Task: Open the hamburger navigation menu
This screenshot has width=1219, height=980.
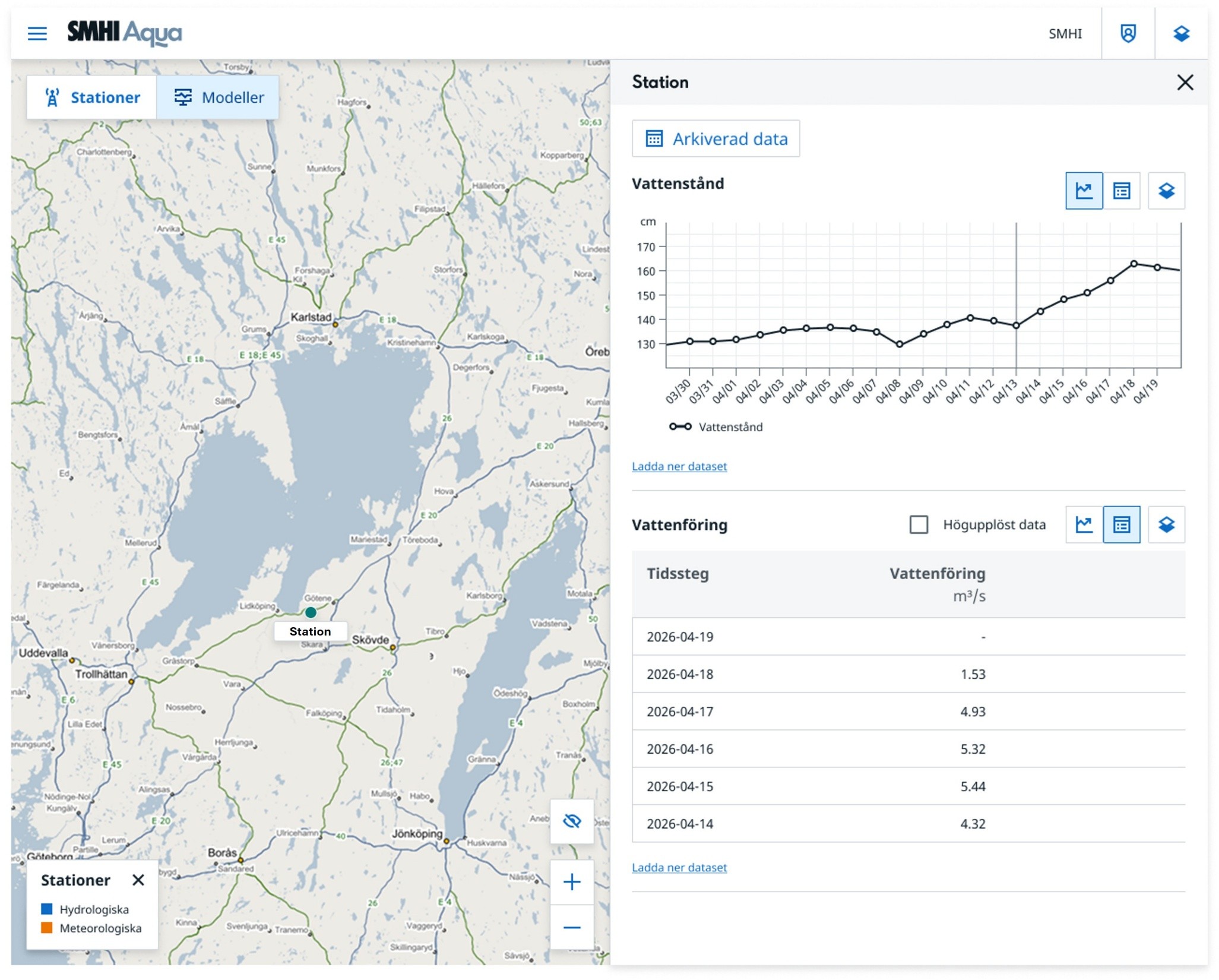Action: pos(37,33)
